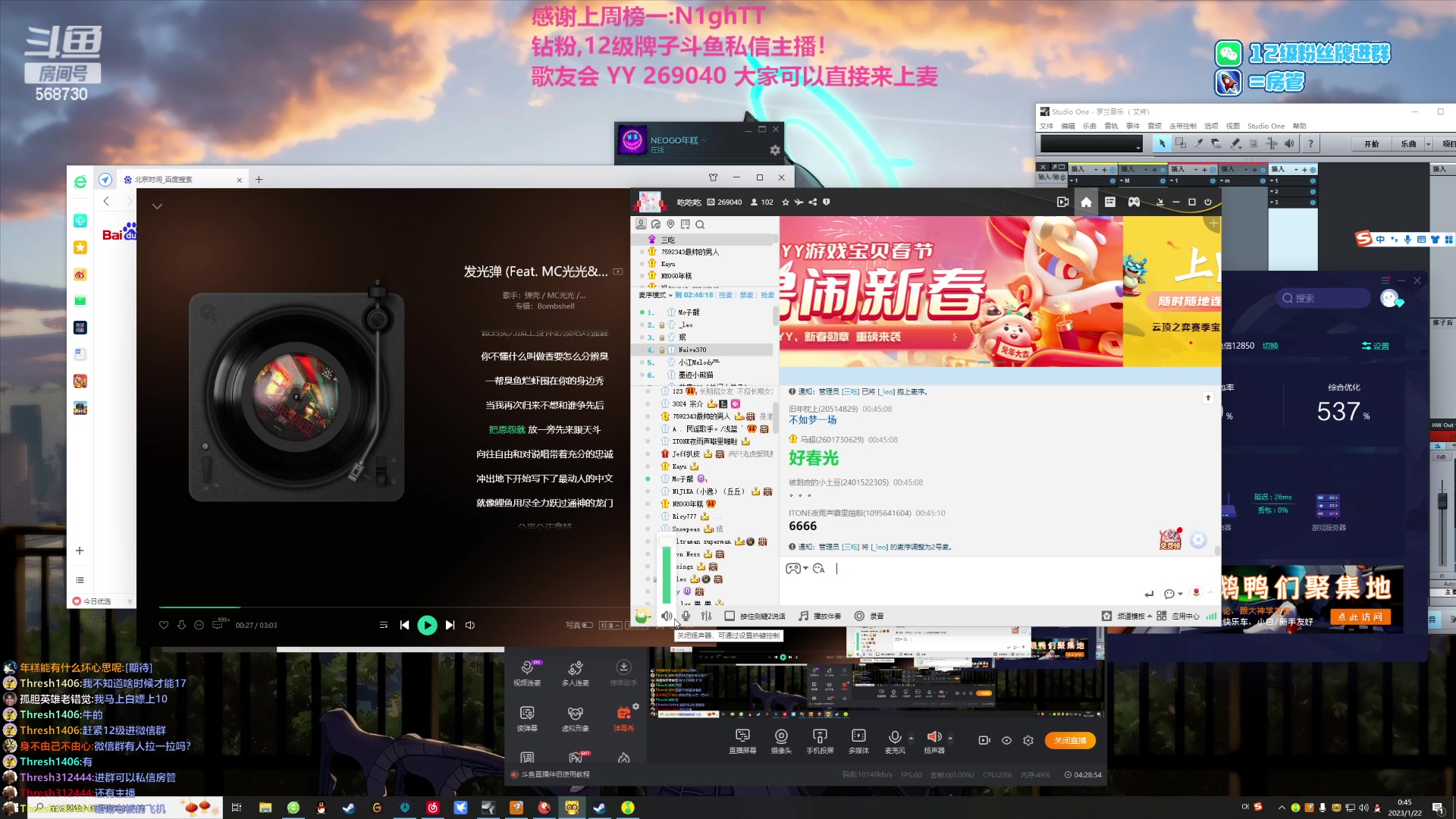Toggle the YY microphone icon

point(686,616)
